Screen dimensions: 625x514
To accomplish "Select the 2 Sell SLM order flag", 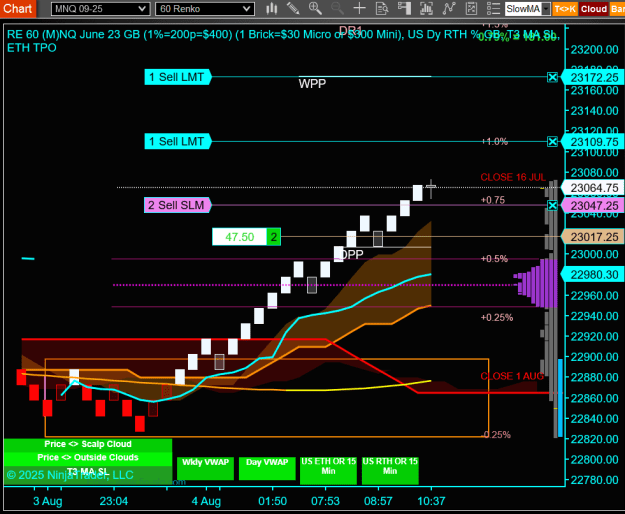I will (178, 205).
